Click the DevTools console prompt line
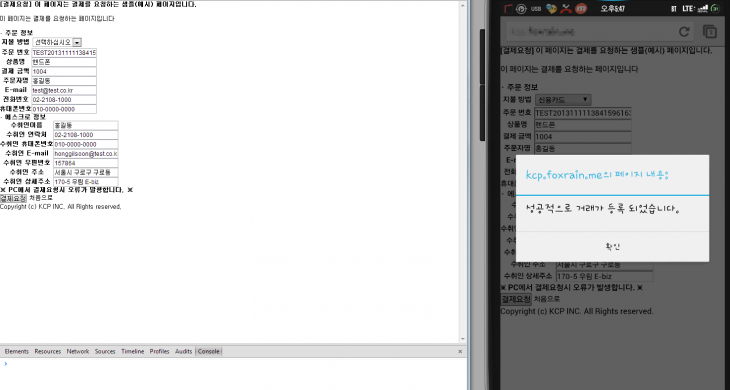This screenshot has width=730, height=390. [x=233, y=363]
